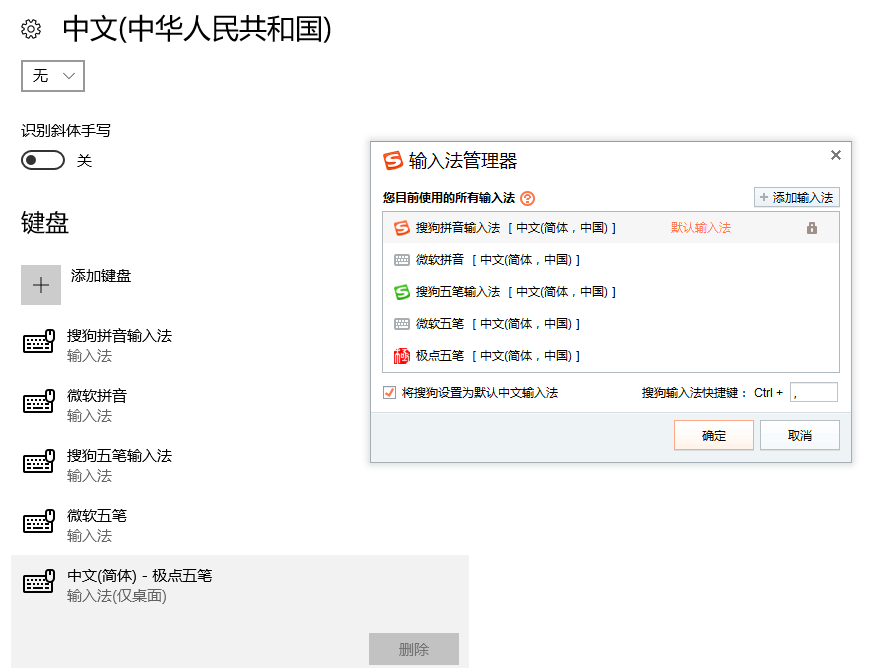Click the 取消 button
The width and height of the screenshot is (884, 668).
click(x=799, y=435)
